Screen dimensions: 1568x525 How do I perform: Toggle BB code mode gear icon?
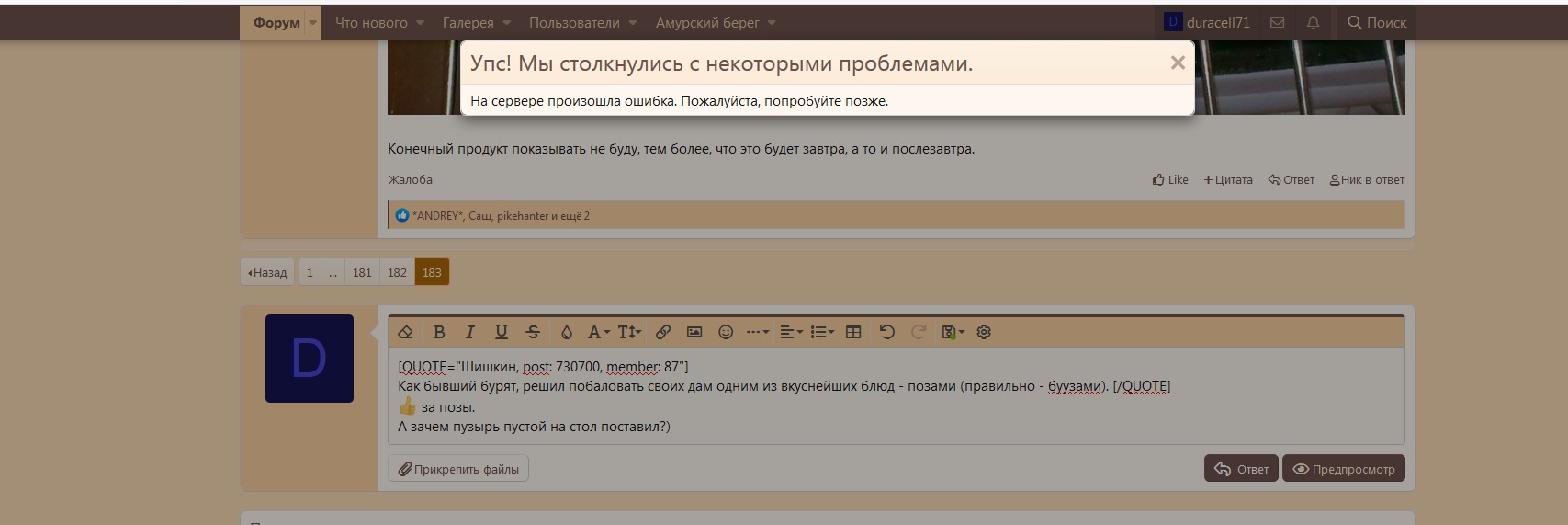984,332
